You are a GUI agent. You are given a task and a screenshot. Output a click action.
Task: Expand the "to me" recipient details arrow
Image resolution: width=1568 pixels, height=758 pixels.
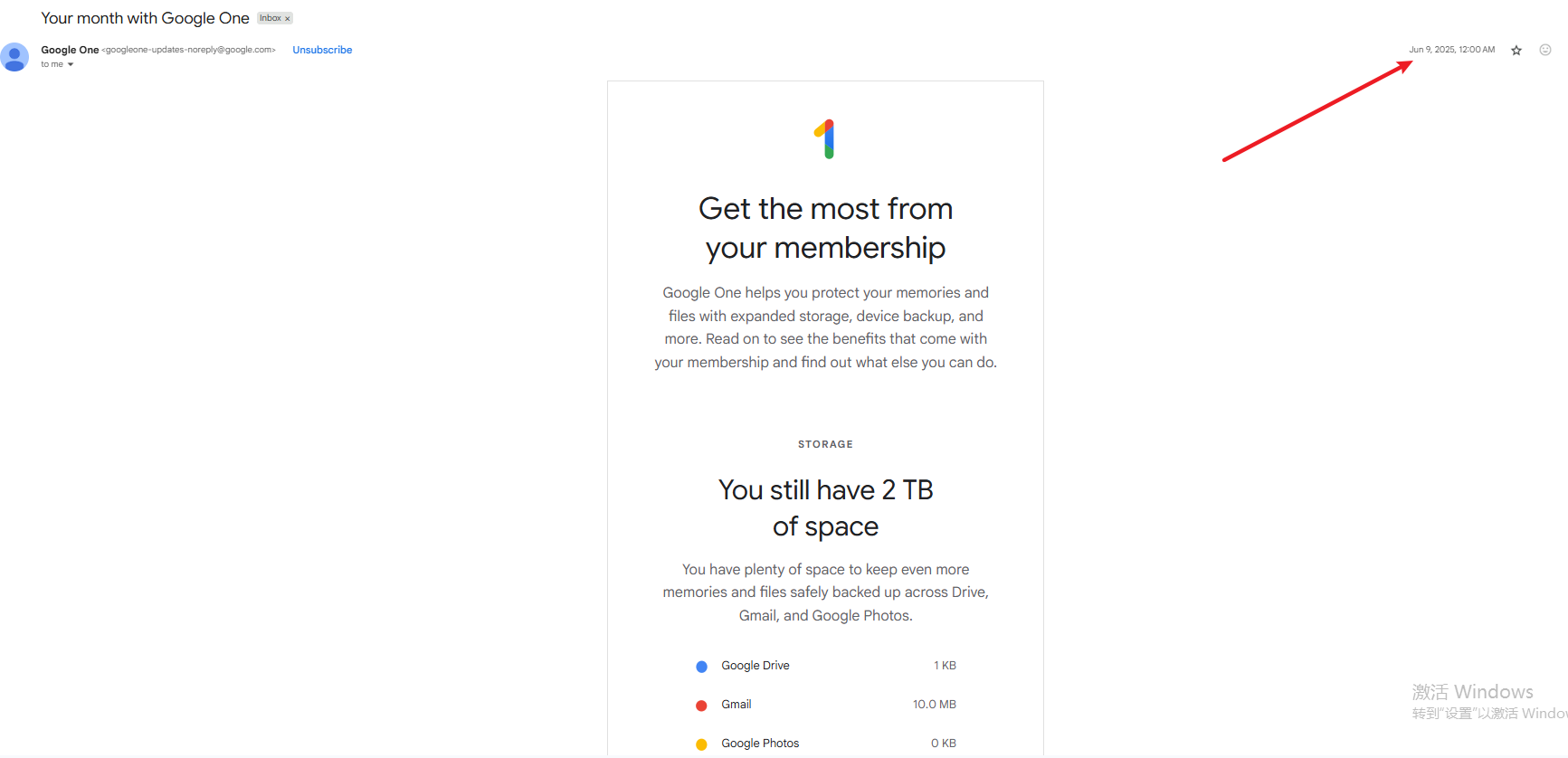click(x=71, y=65)
